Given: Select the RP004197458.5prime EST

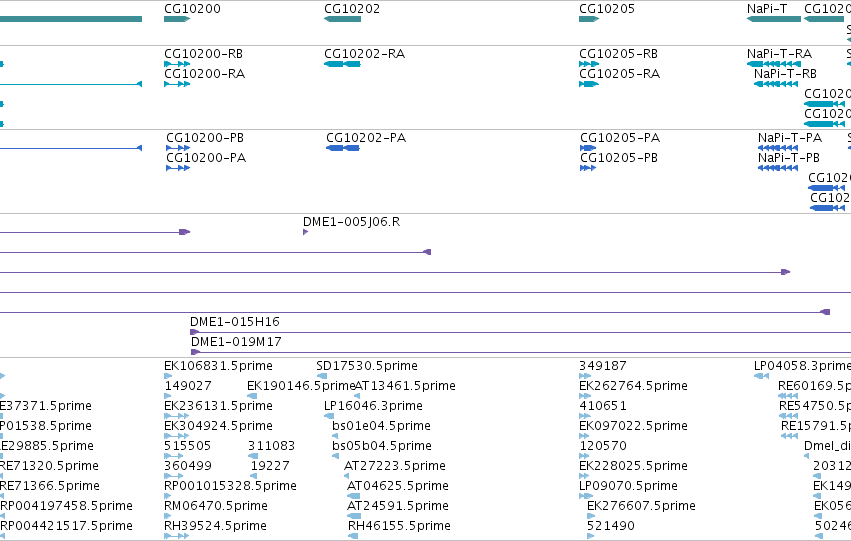Looking at the screenshot, I should click(x=2, y=515).
